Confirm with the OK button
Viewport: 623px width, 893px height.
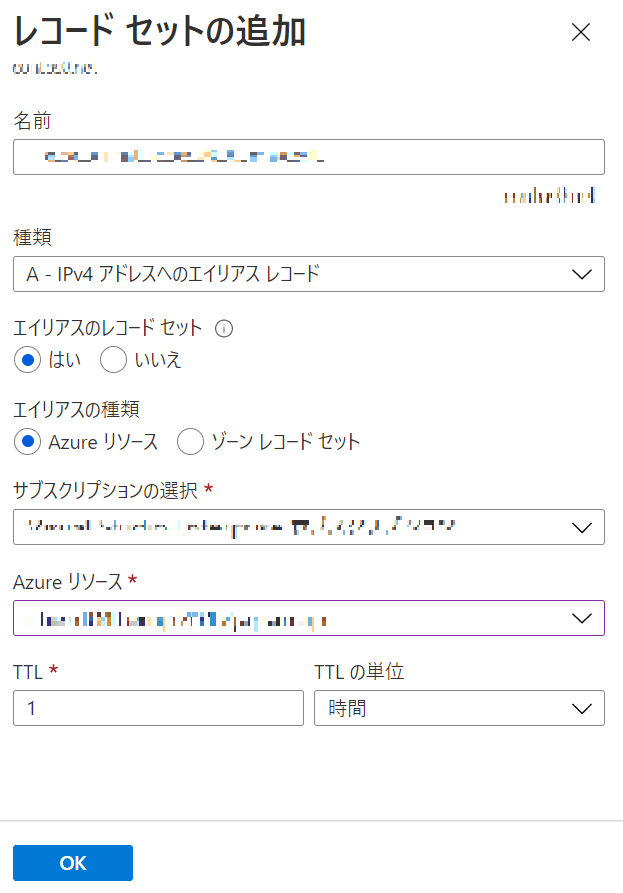(x=73, y=863)
